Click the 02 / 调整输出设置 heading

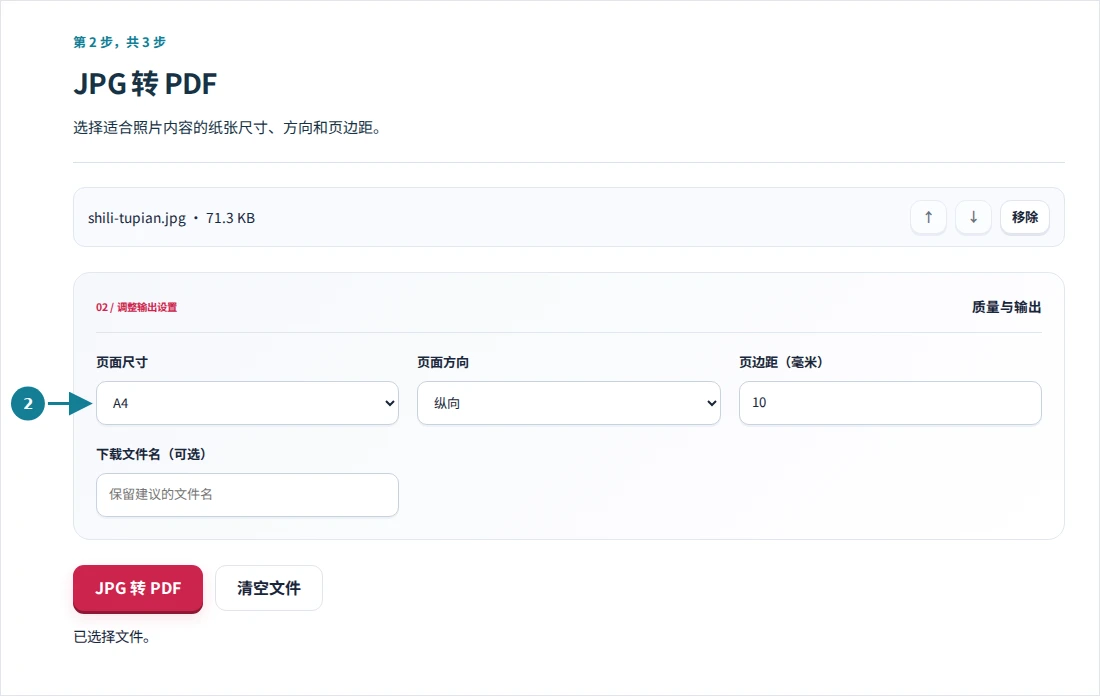pyautogui.click(x=136, y=307)
